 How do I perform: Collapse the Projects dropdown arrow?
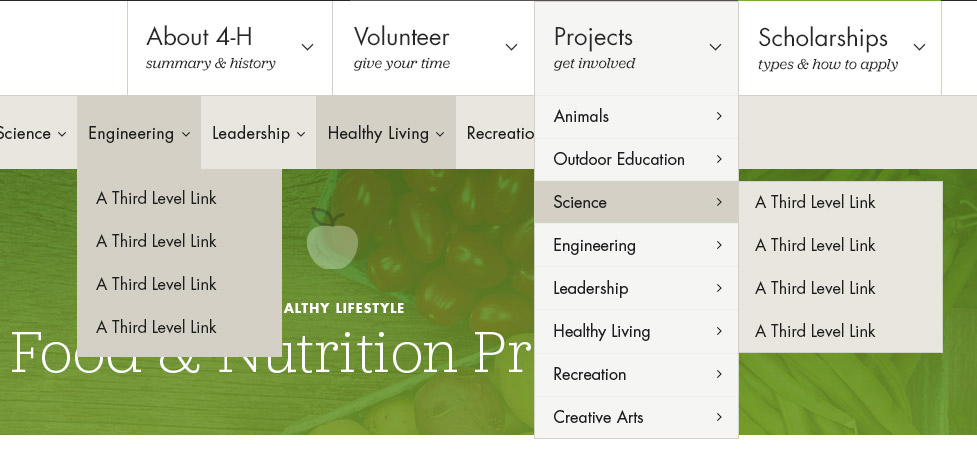tap(715, 47)
